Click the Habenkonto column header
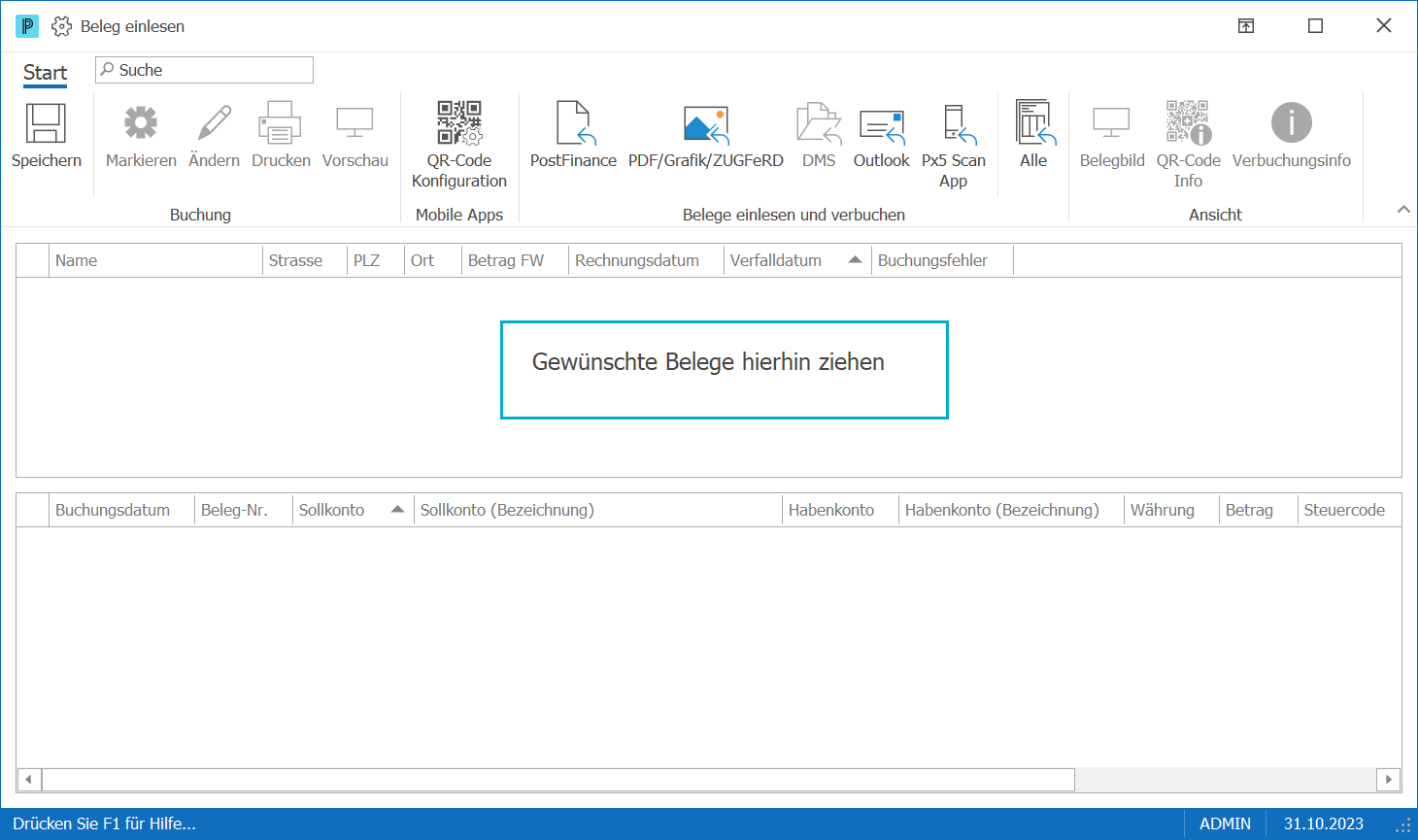 [x=840, y=510]
